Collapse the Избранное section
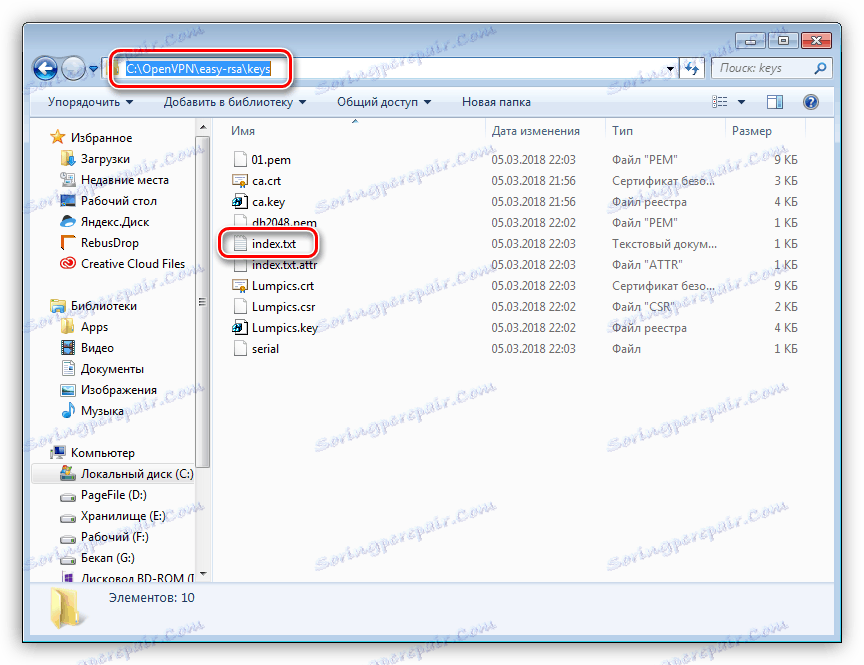 [x=44, y=137]
